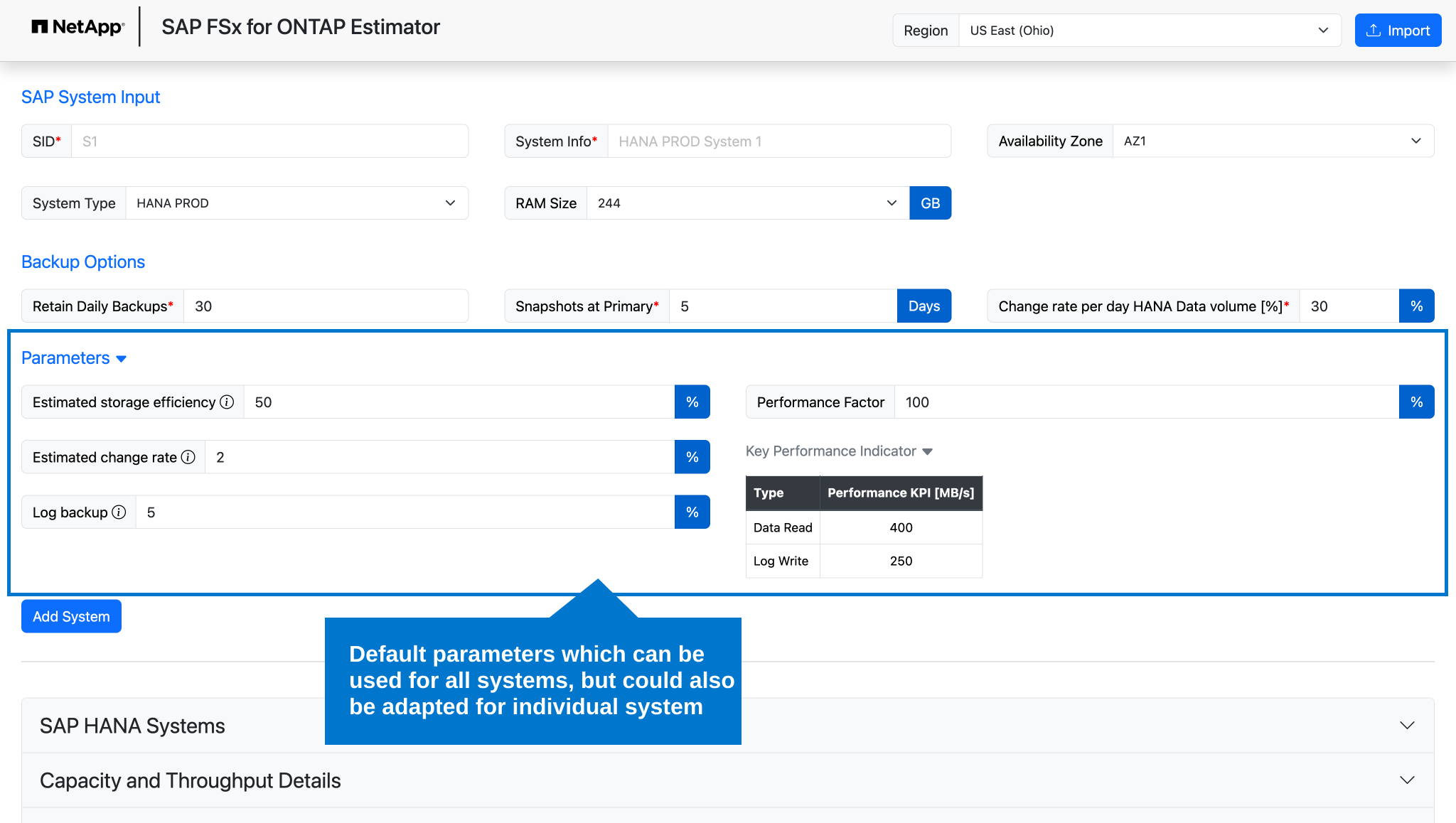Click the Import button
This screenshot has width=1456, height=823.
point(1398,31)
